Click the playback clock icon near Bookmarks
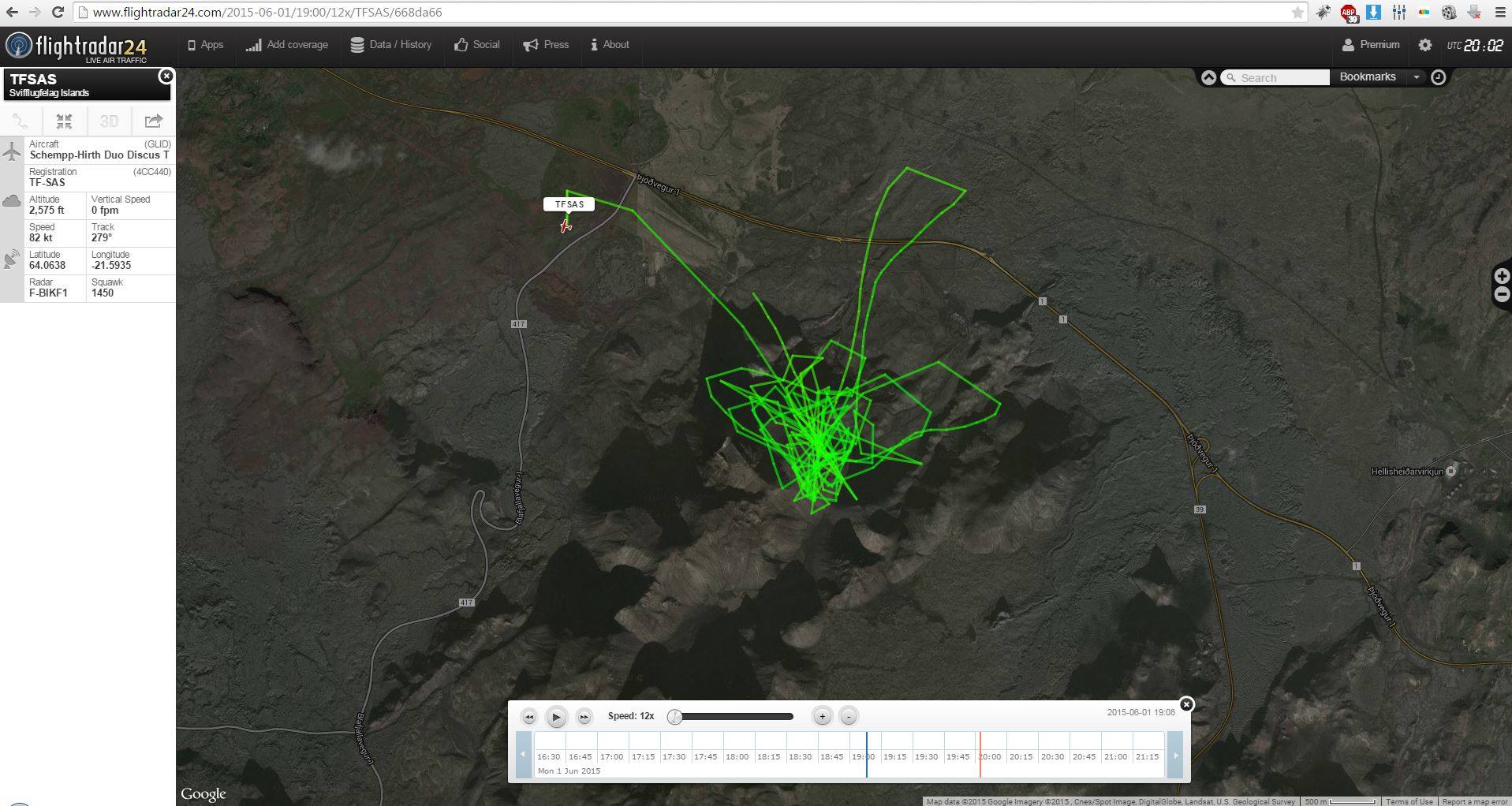 click(x=1438, y=77)
